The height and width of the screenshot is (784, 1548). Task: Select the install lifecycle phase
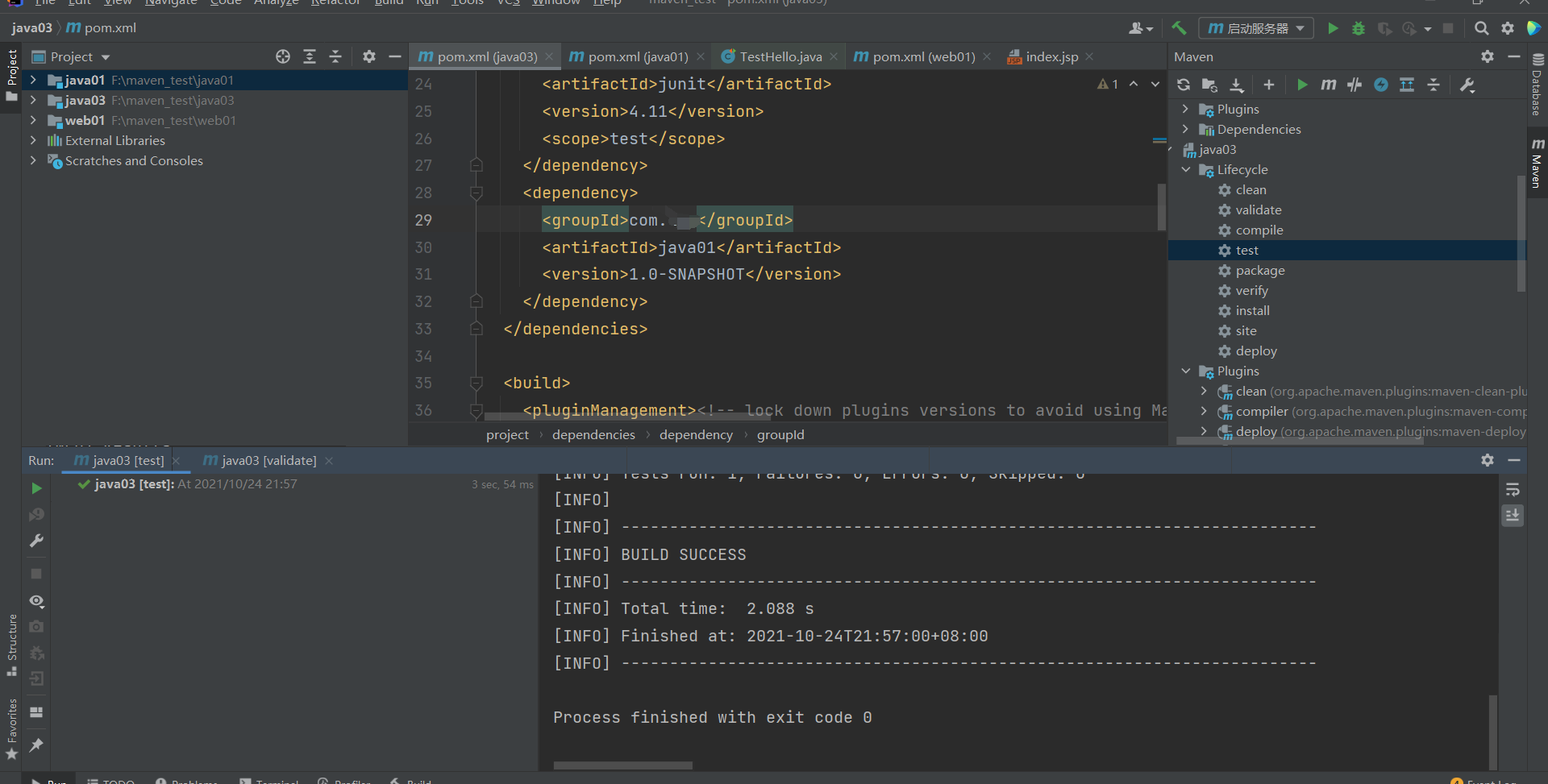point(1252,310)
